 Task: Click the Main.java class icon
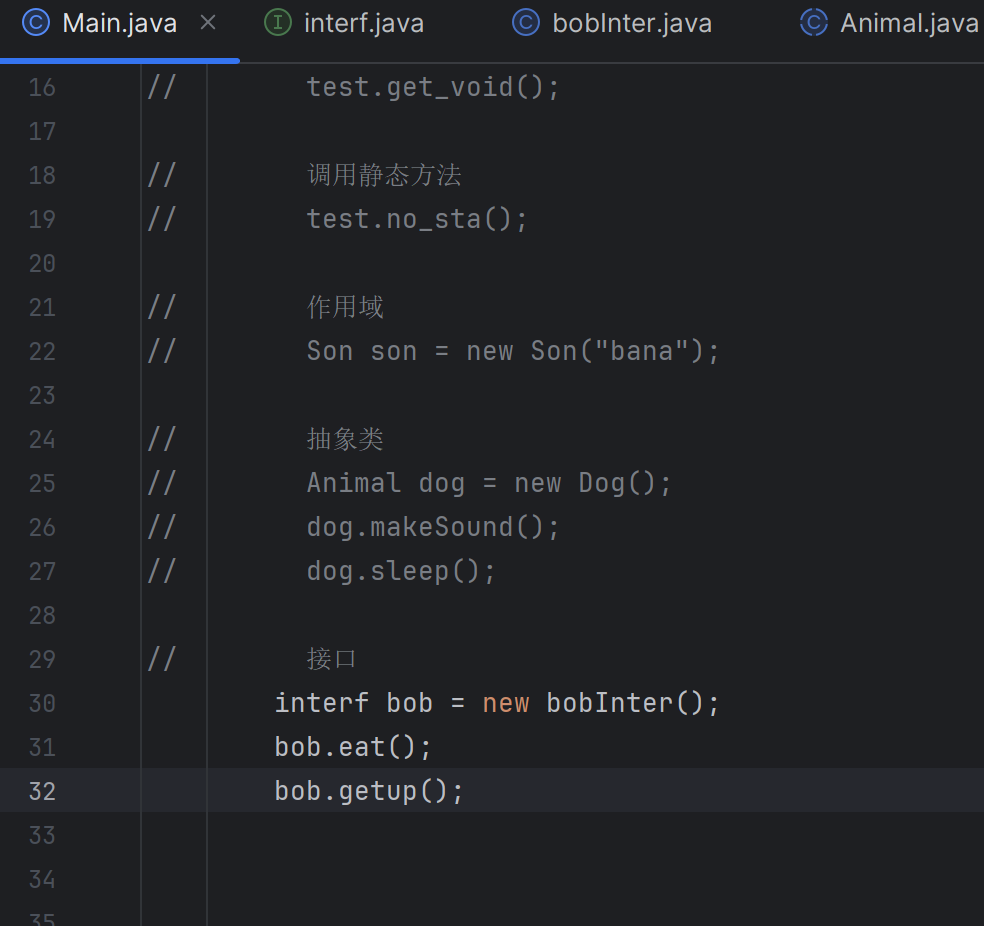pos(36,23)
